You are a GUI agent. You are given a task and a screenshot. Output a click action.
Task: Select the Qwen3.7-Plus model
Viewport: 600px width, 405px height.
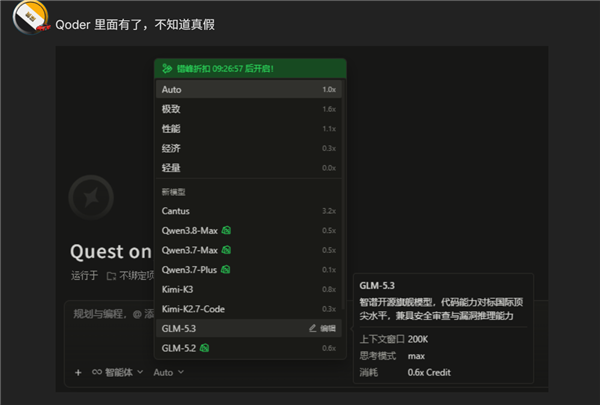pos(249,269)
